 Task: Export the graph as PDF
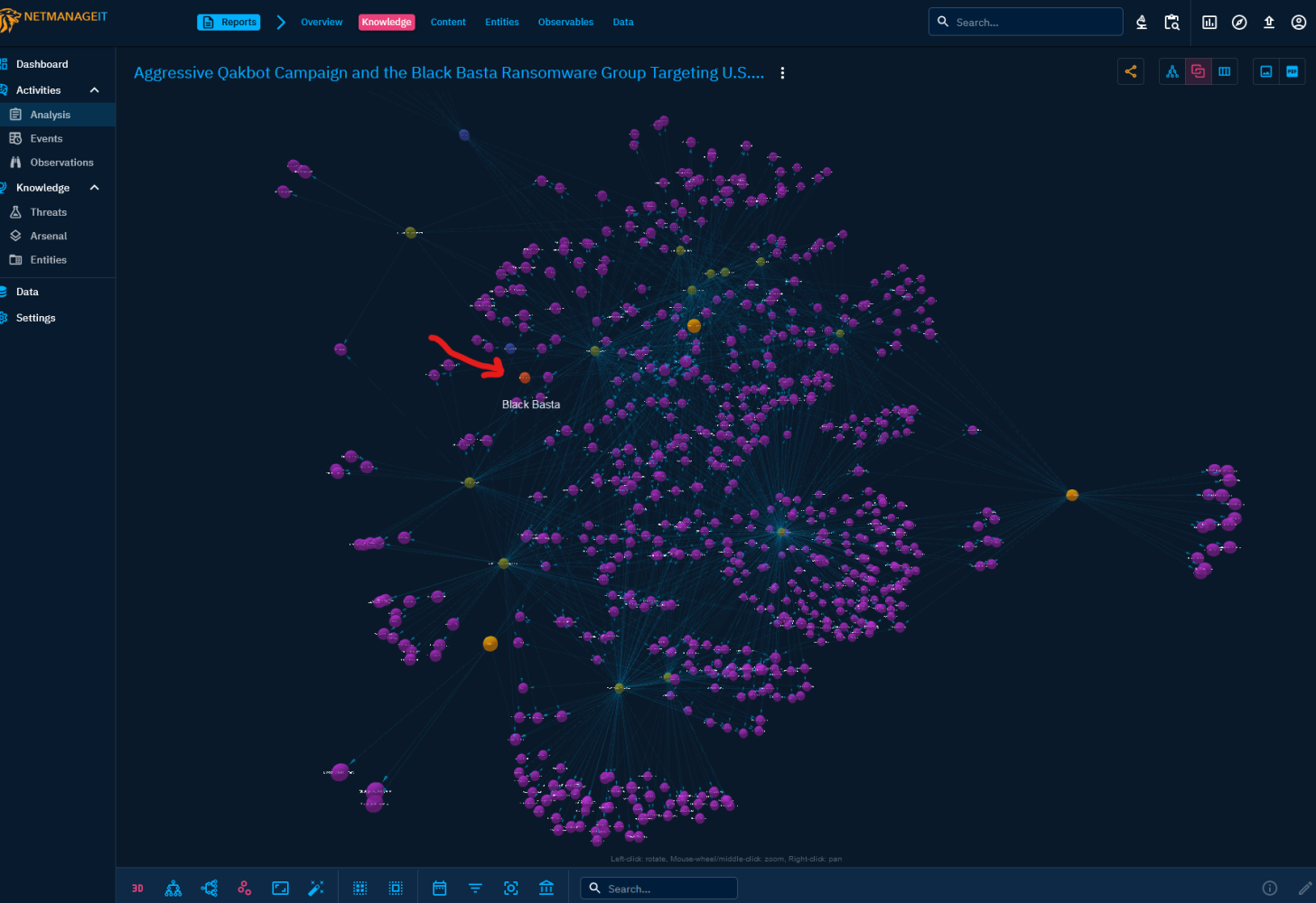[x=1293, y=72]
